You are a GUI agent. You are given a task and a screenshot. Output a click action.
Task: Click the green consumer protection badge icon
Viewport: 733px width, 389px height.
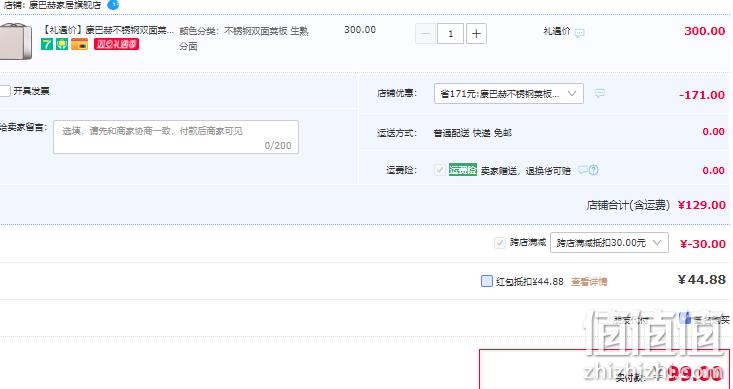tap(62, 44)
